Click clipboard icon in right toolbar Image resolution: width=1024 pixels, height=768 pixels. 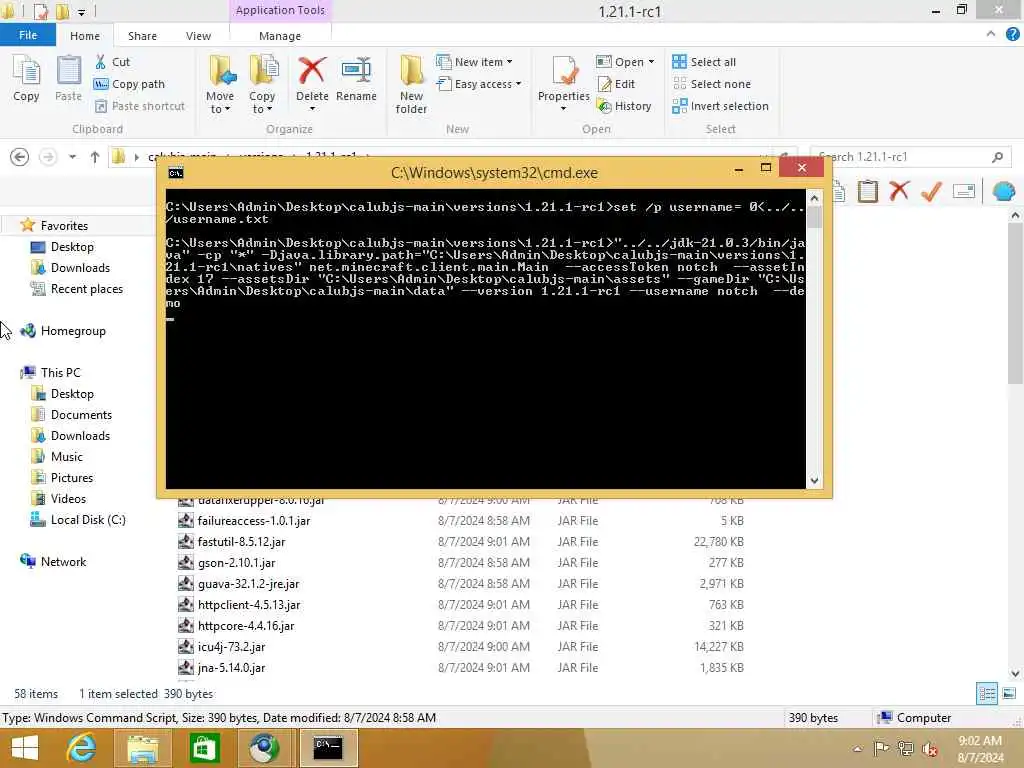point(867,191)
